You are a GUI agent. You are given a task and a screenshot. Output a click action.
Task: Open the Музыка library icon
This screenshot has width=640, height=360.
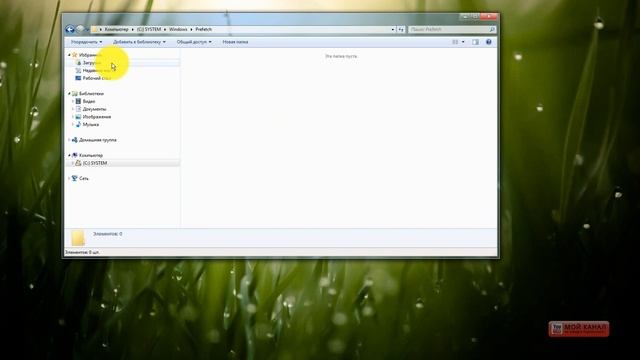[x=78, y=124]
